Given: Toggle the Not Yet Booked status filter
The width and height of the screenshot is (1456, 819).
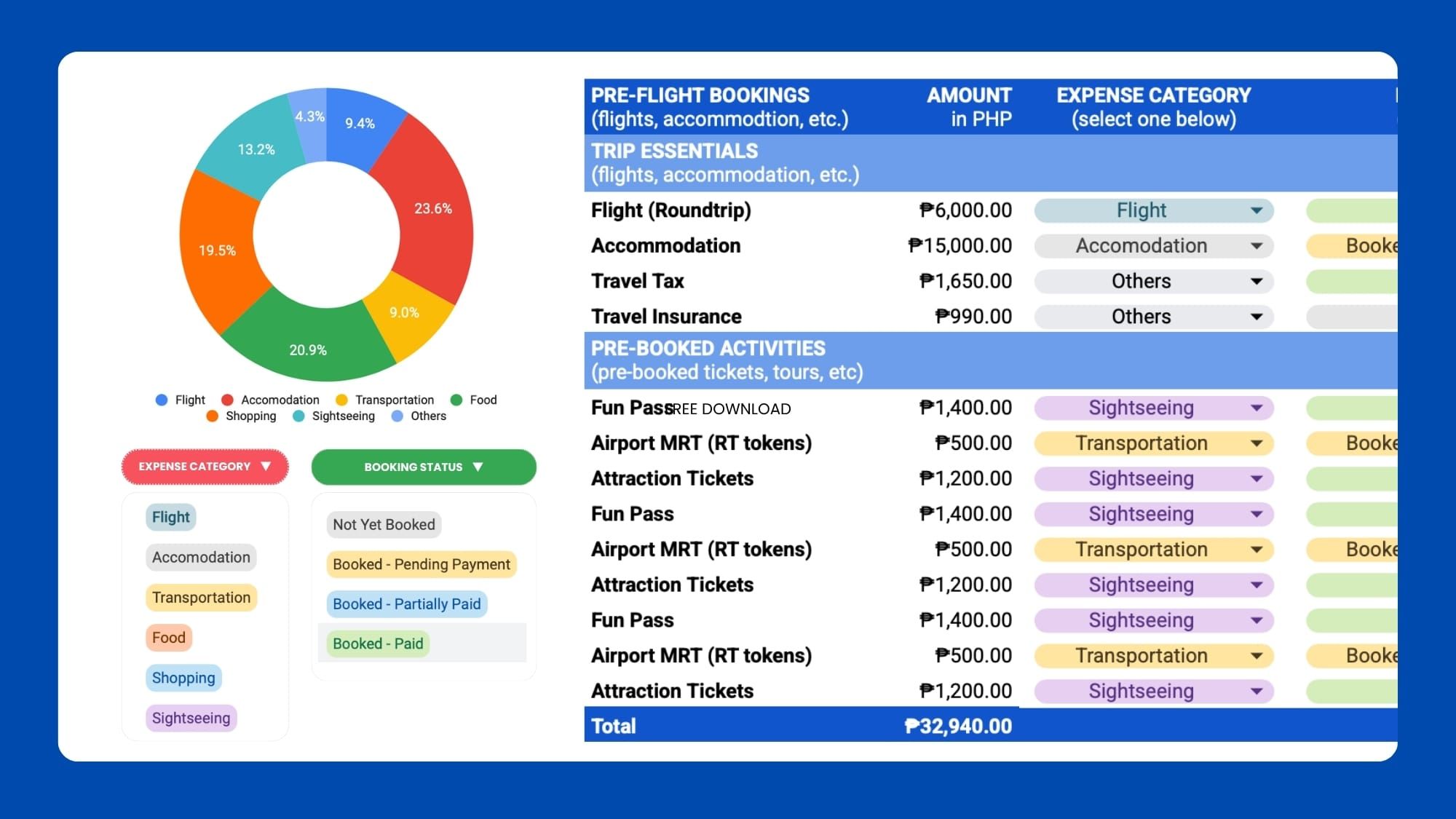Looking at the screenshot, I should click(x=383, y=524).
